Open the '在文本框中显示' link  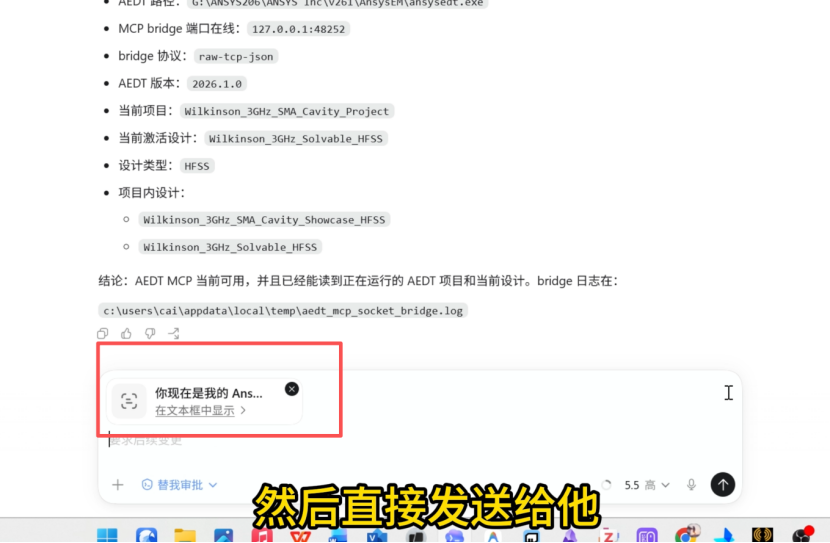tap(200, 411)
